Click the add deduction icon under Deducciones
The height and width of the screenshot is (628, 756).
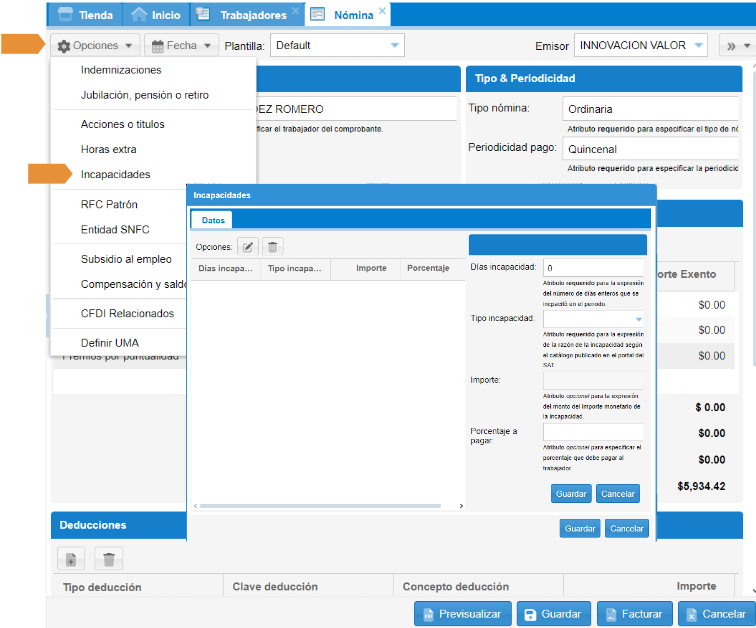(71, 560)
